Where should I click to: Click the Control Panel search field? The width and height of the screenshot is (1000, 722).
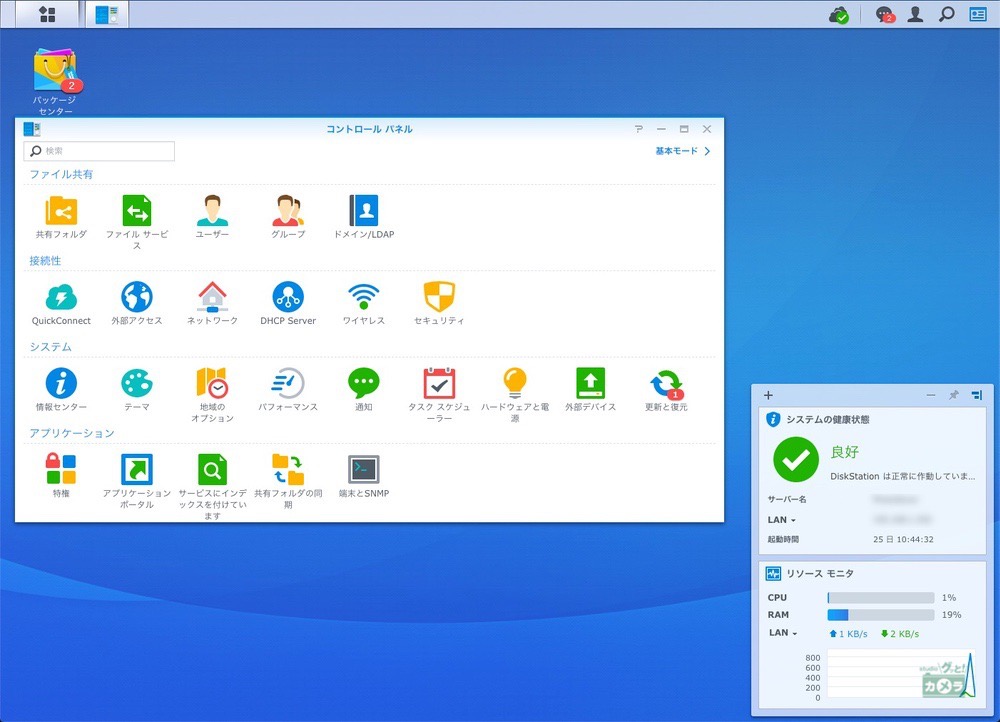99,151
